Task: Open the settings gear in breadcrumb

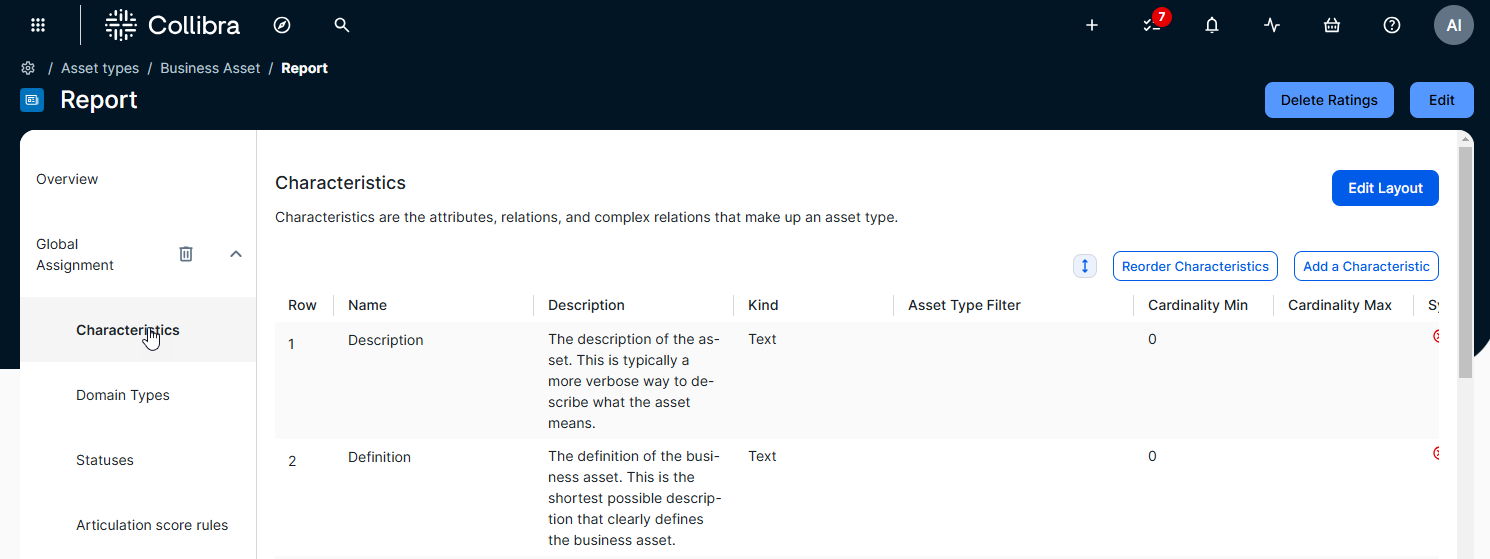Action: click(x=28, y=68)
